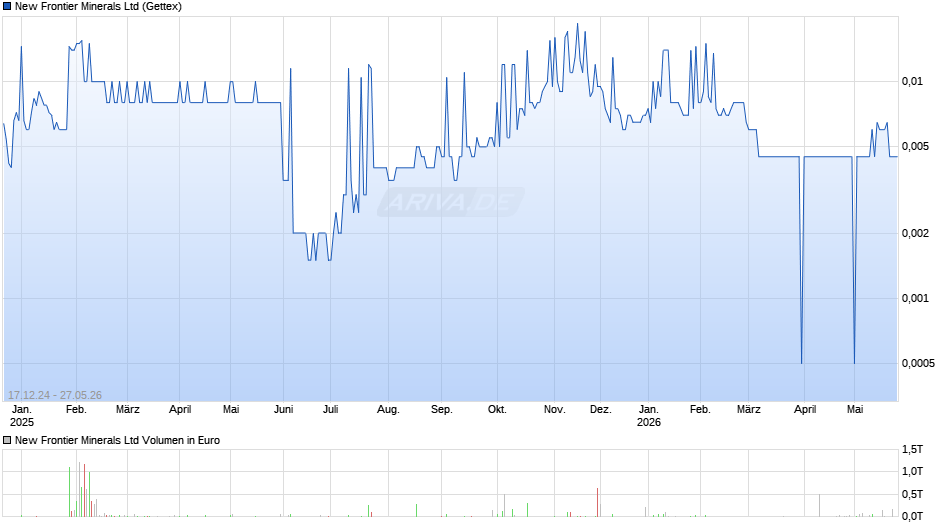Click the Dez. month axis label
Image resolution: width=940 pixels, height=526 pixels.
pyautogui.click(x=600, y=410)
